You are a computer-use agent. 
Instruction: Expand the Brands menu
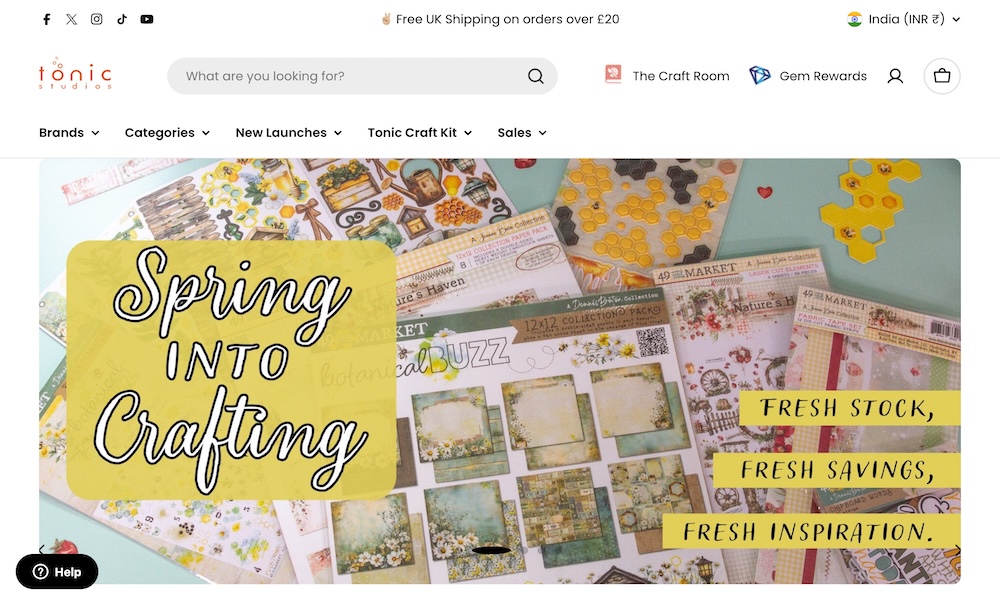(x=69, y=133)
